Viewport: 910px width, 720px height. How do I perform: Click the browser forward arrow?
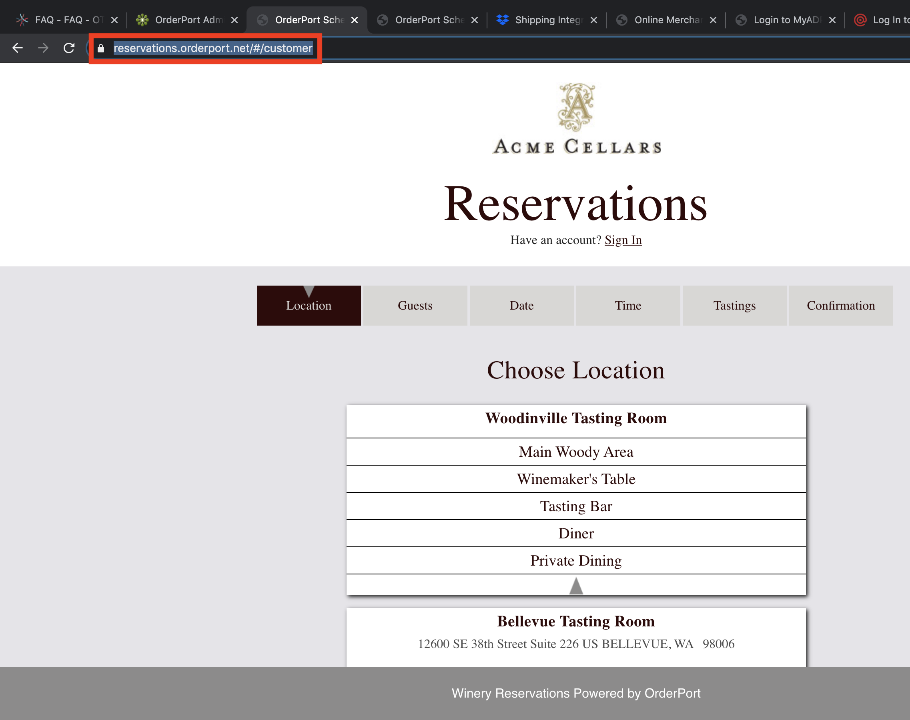43,48
